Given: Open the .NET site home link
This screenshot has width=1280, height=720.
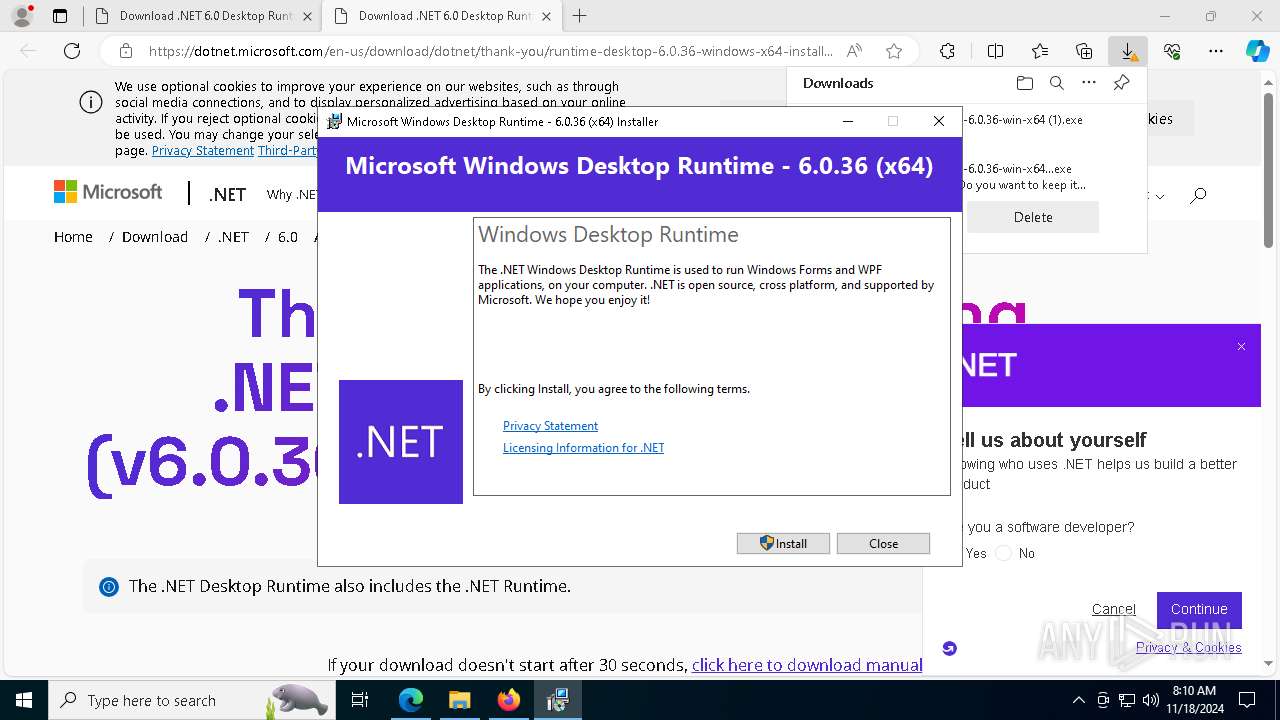Looking at the screenshot, I should point(227,195).
